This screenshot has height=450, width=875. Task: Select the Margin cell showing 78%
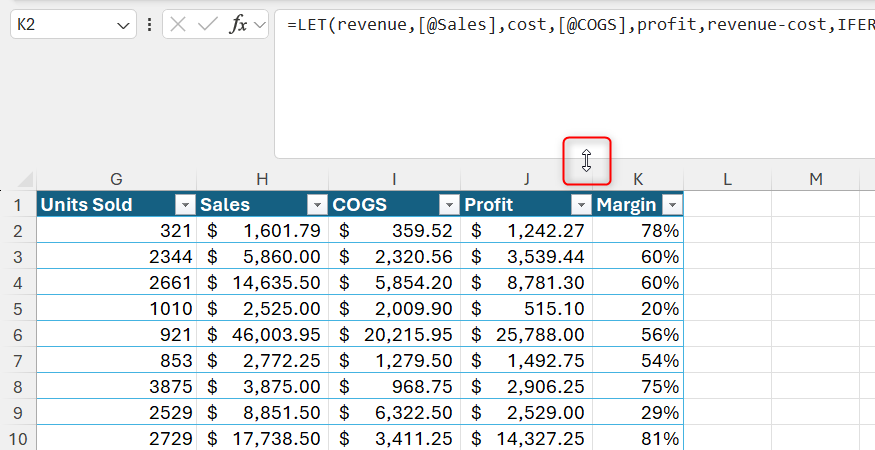coord(638,231)
